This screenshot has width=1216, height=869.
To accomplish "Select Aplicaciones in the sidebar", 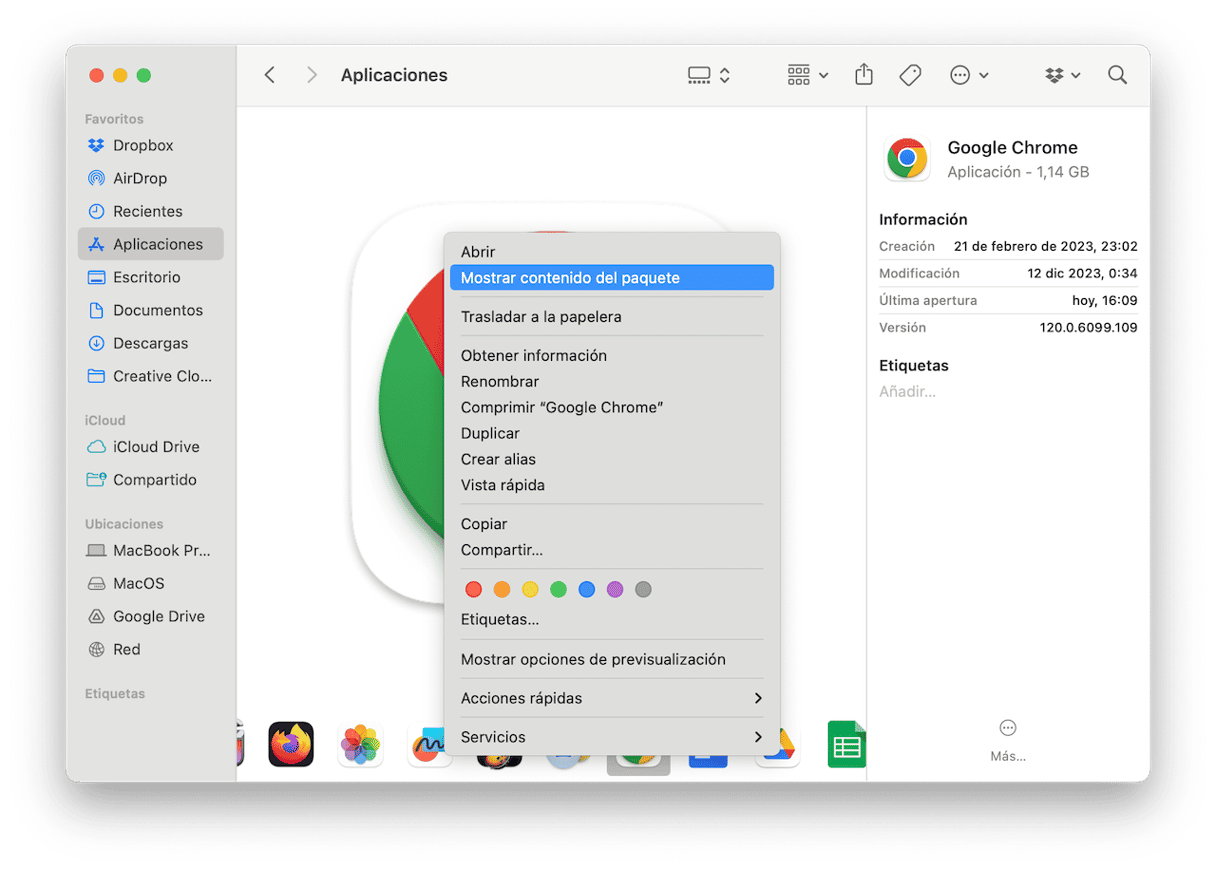I will pyautogui.click(x=150, y=244).
